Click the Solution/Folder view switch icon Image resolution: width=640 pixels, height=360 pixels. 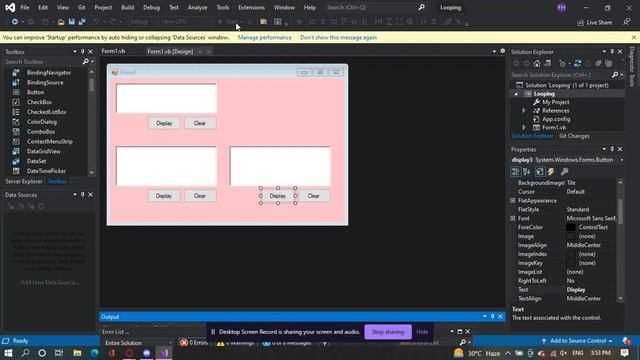548,63
